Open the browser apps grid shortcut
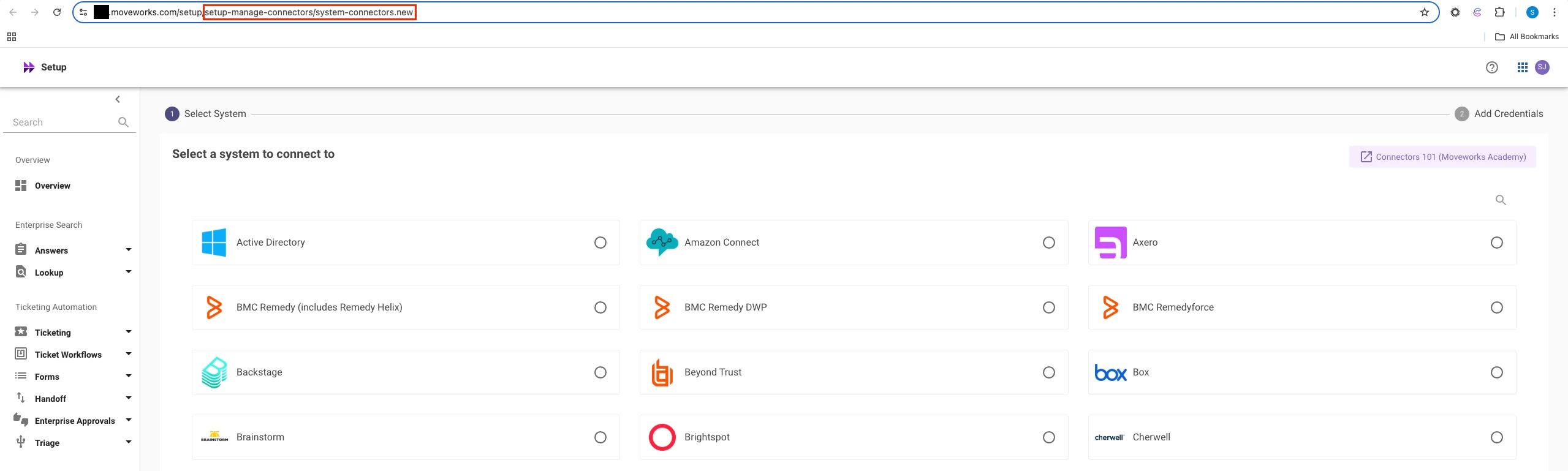Screen dimensions: 1568x471 pyautogui.click(x=12, y=37)
